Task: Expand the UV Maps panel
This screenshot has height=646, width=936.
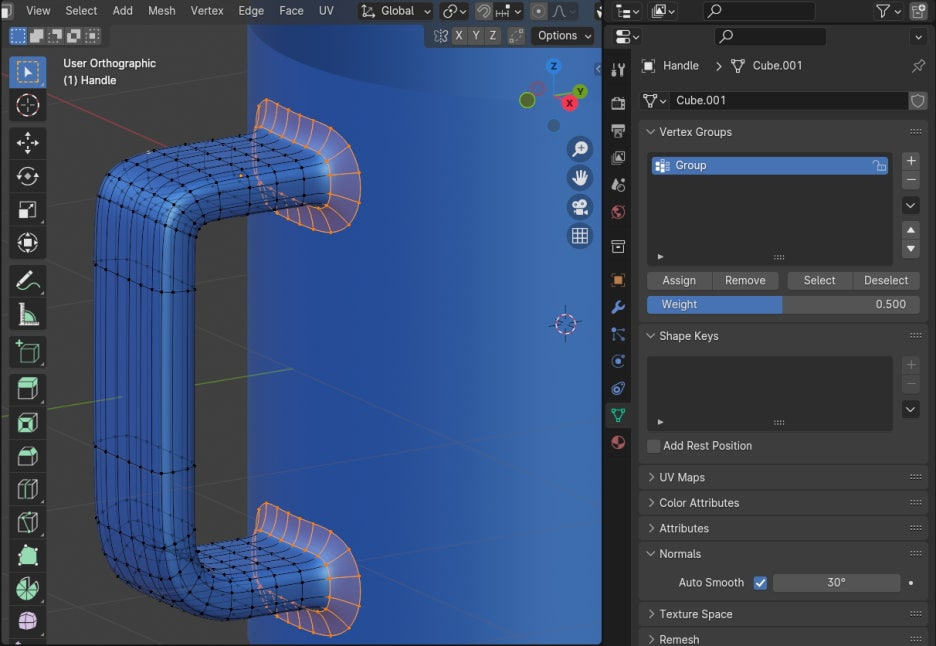Action: pyautogui.click(x=682, y=477)
